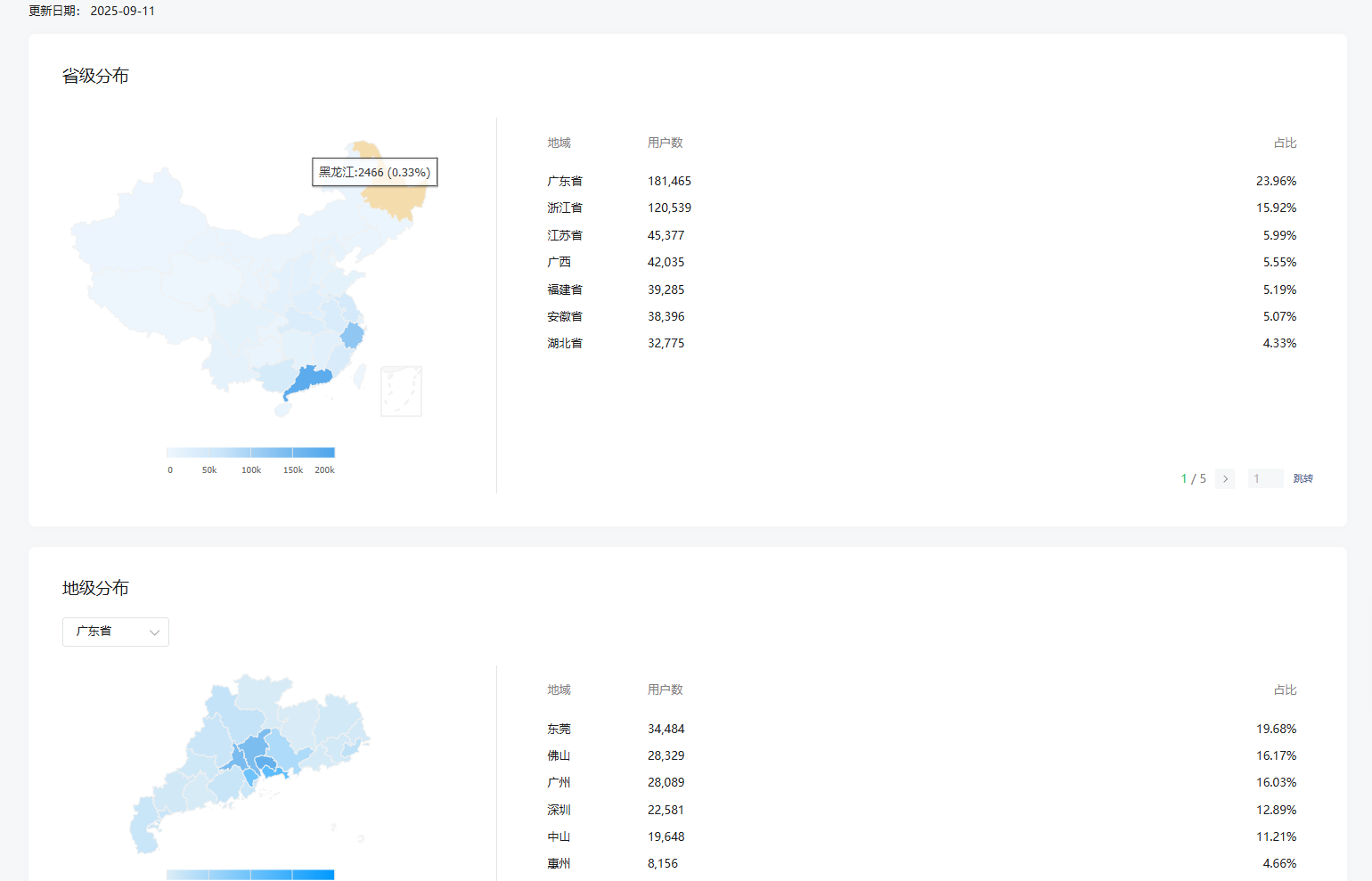The height and width of the screenshot is (881, 1372).
Task: Click the user count 22,581
Action: pos(666,810)
